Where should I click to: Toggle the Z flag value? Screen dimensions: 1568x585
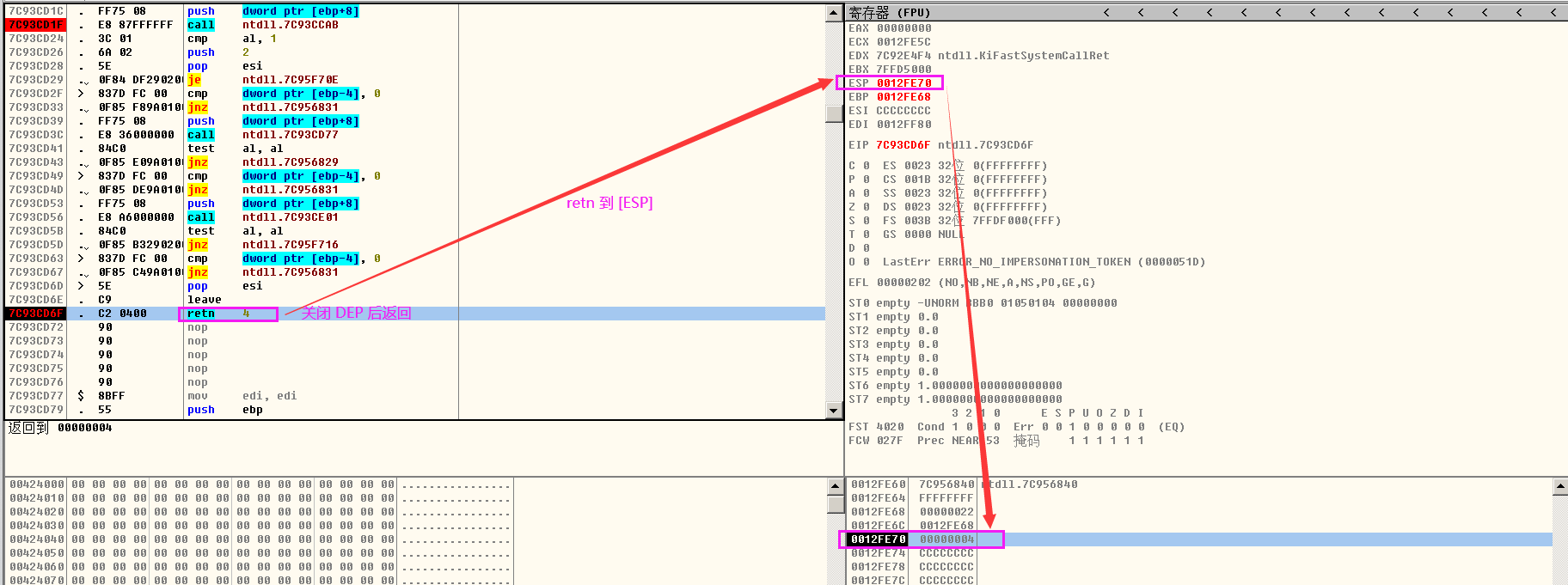[x=866, y=207]
